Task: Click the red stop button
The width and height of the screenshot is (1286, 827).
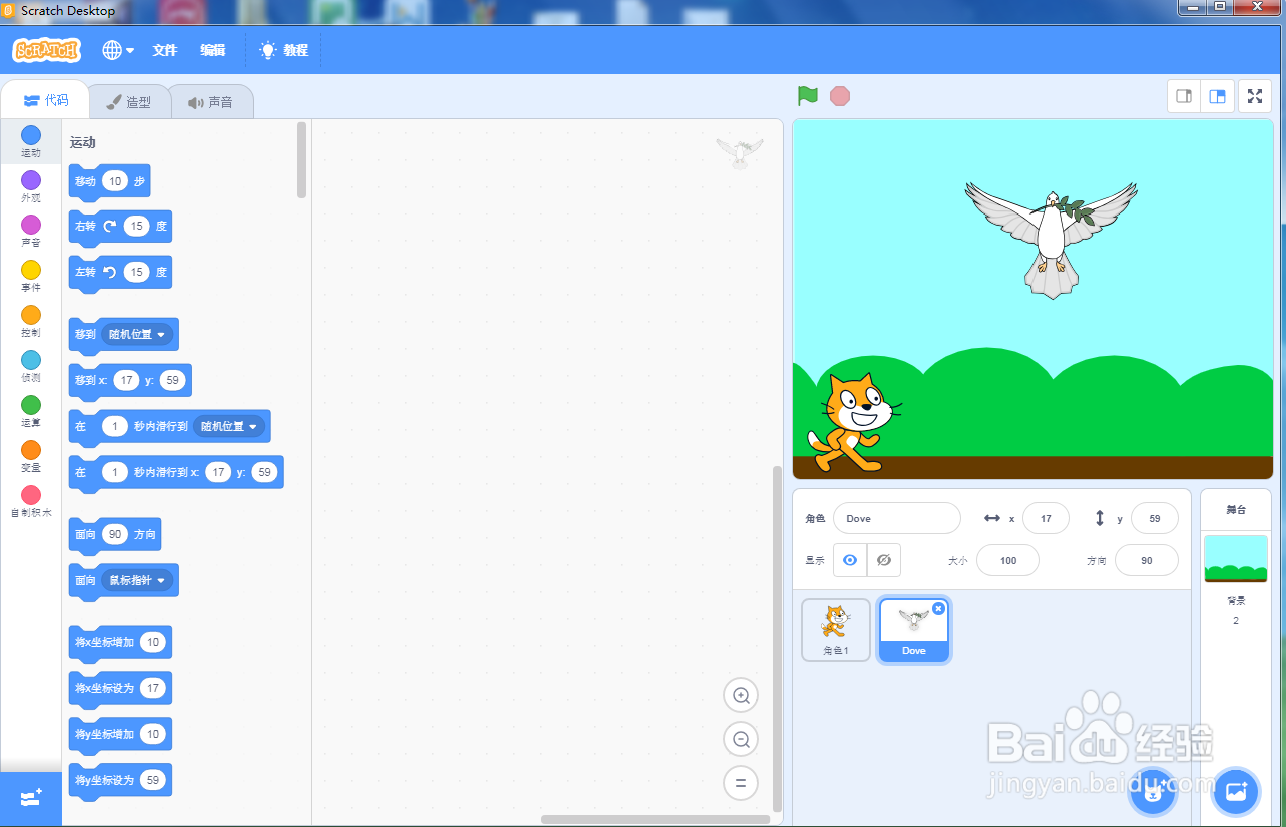Action: [840, 96]
